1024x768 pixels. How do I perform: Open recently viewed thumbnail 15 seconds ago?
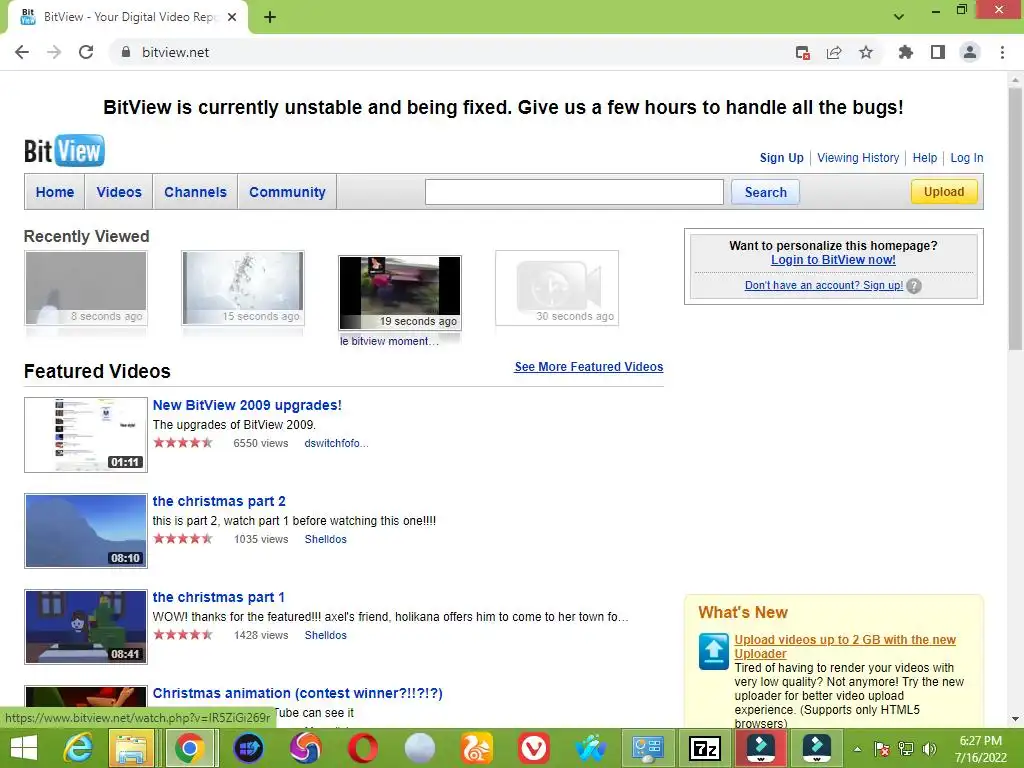243,287
